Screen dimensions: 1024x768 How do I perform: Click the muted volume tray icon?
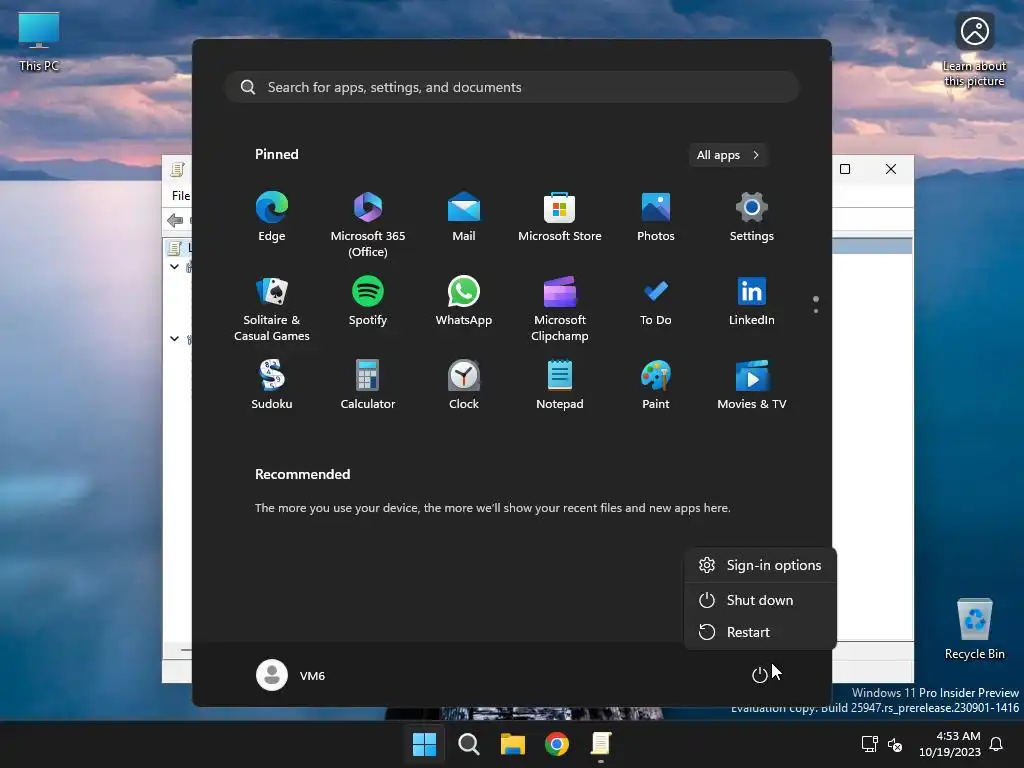[895, 744]
